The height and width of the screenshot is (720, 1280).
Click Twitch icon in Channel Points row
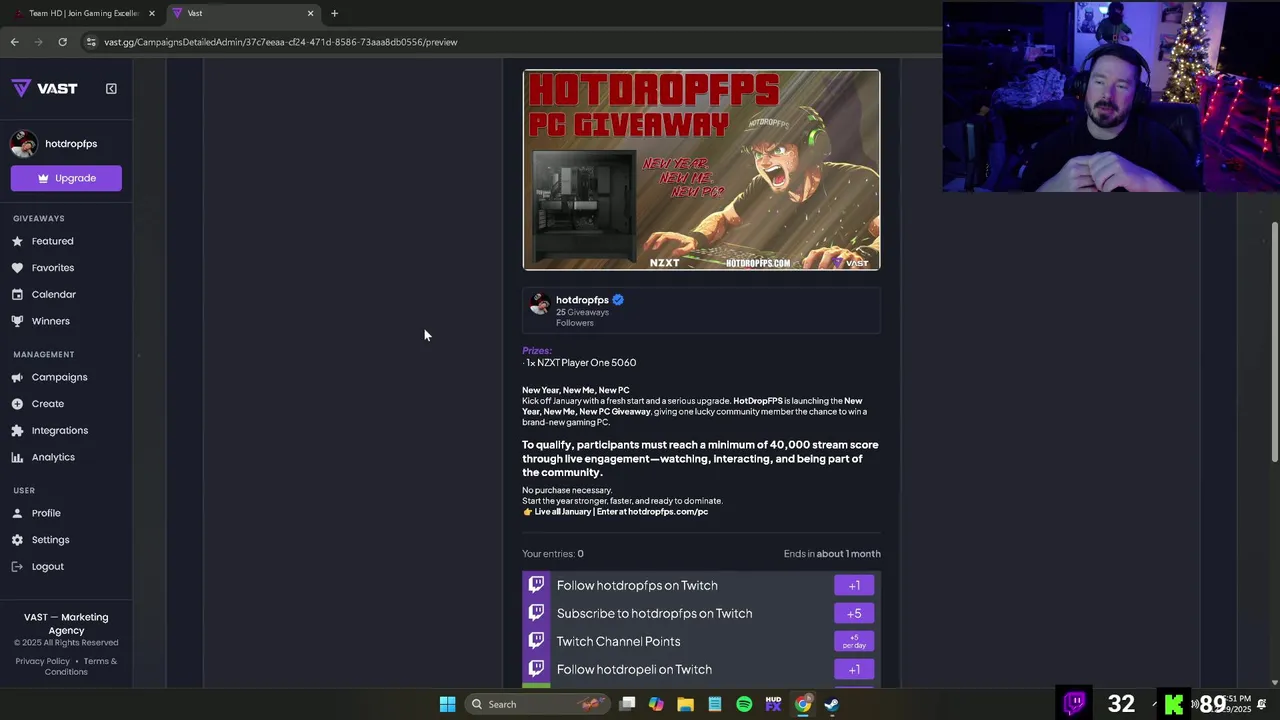pyautogui.click(x=537, y=641)
